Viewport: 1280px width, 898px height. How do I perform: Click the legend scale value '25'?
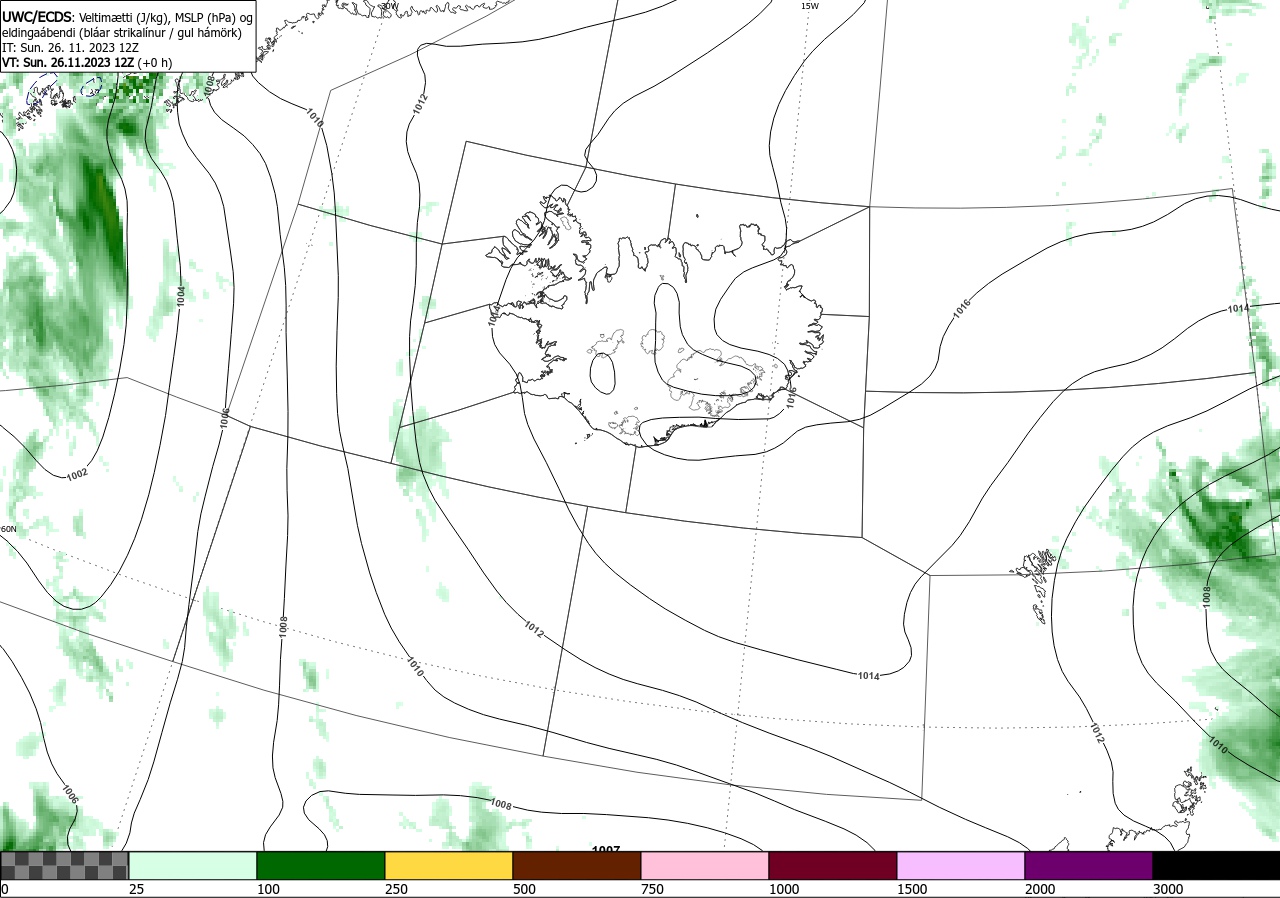(x=137, y=889)
